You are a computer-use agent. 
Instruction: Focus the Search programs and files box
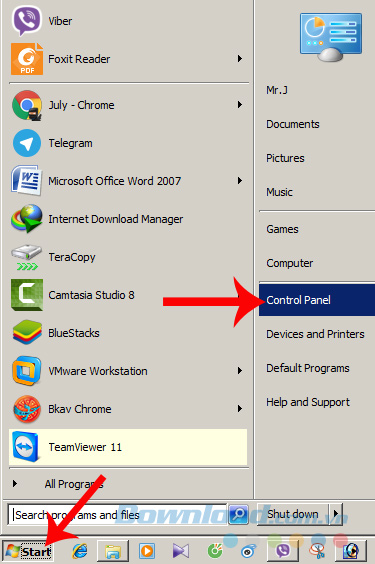[117, 515]
